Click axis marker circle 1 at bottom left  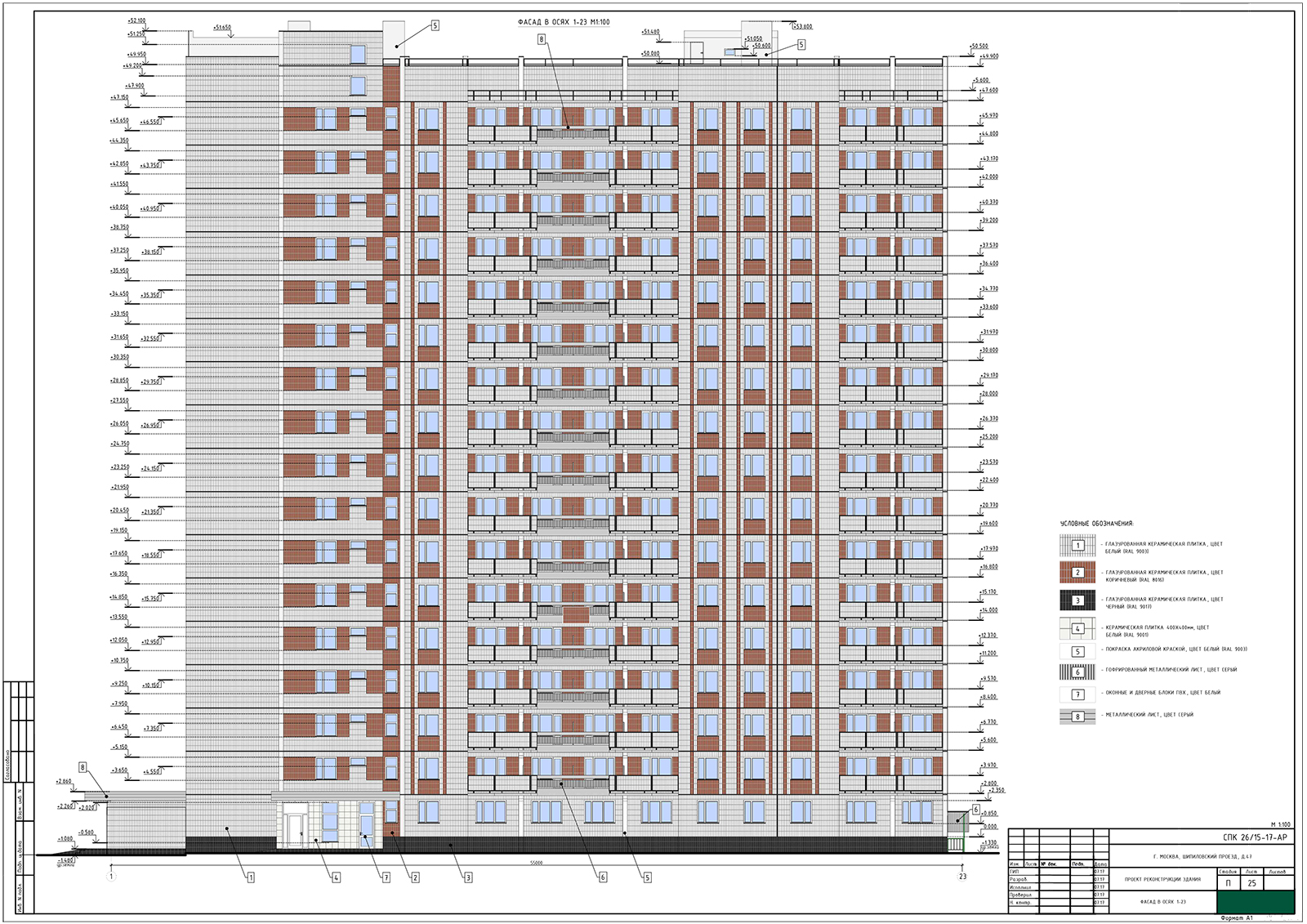(x=111, y=876)
